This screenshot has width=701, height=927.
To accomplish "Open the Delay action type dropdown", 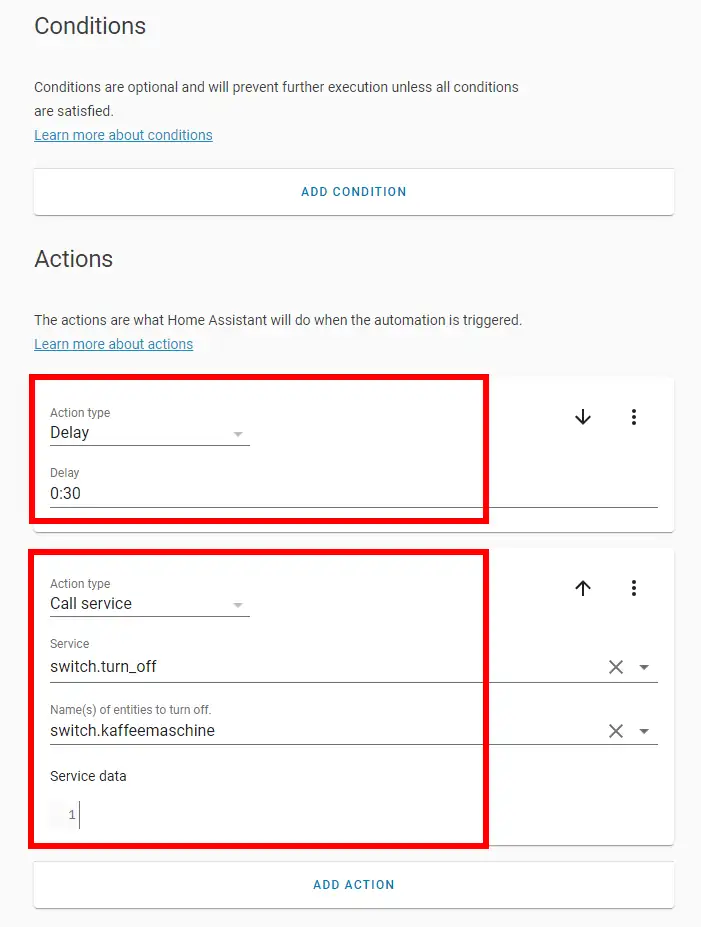I will pos(149,433).
